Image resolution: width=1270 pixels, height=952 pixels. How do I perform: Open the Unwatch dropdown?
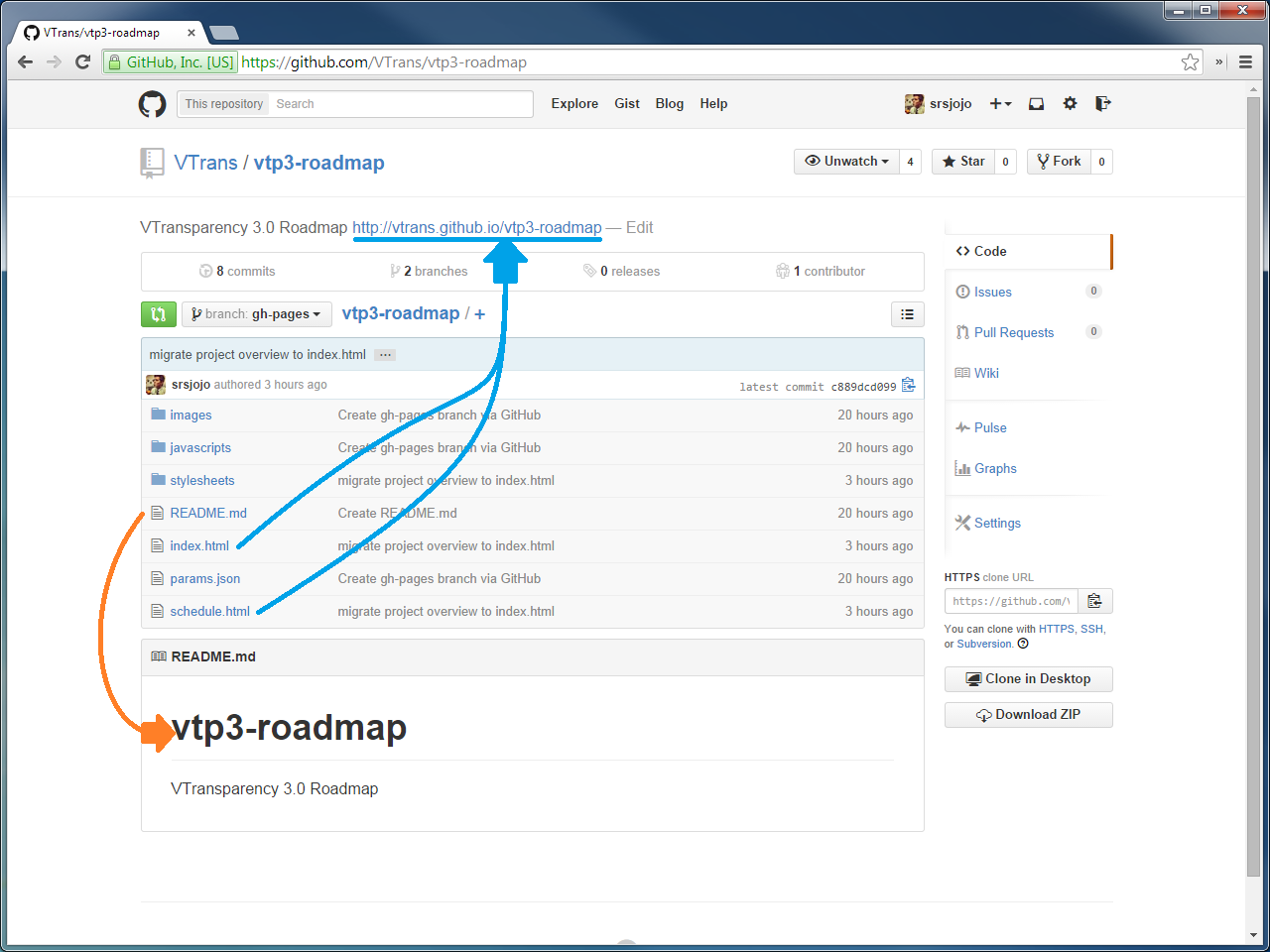point(846,162)
